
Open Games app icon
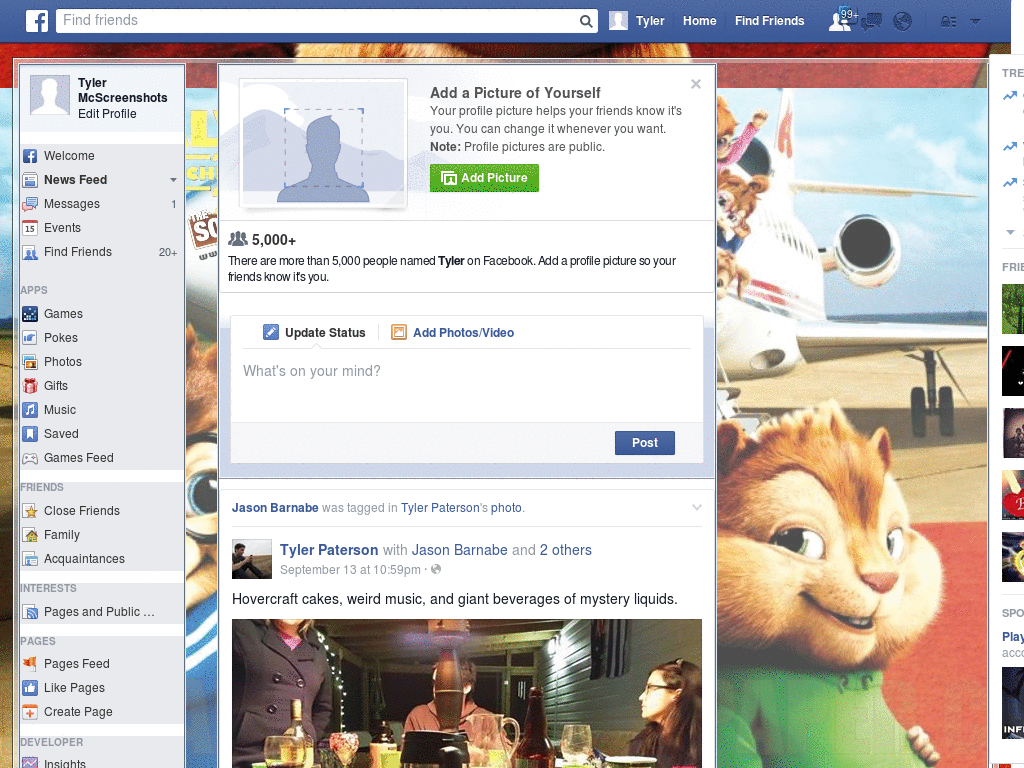[30, 314]
